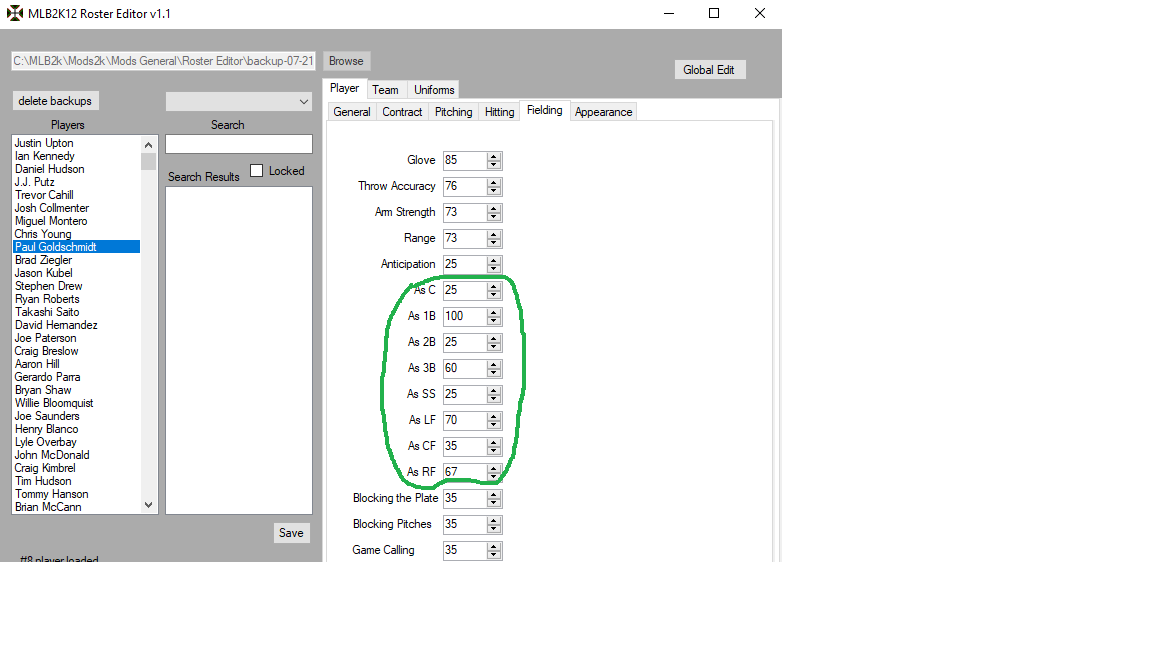Image resolution: width=1152 pixels, height=648 pixels.
Task: Adjust the Range spinner
Action: 494,239
